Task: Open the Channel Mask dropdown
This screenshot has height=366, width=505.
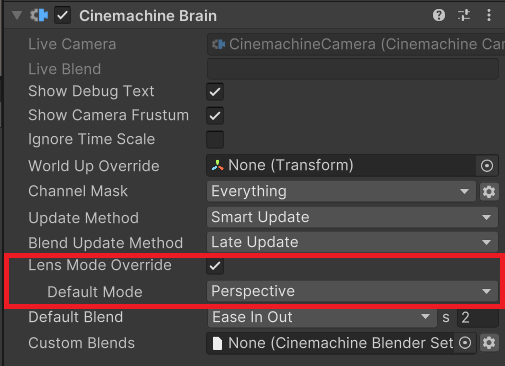Action: (x=341, y=191)
